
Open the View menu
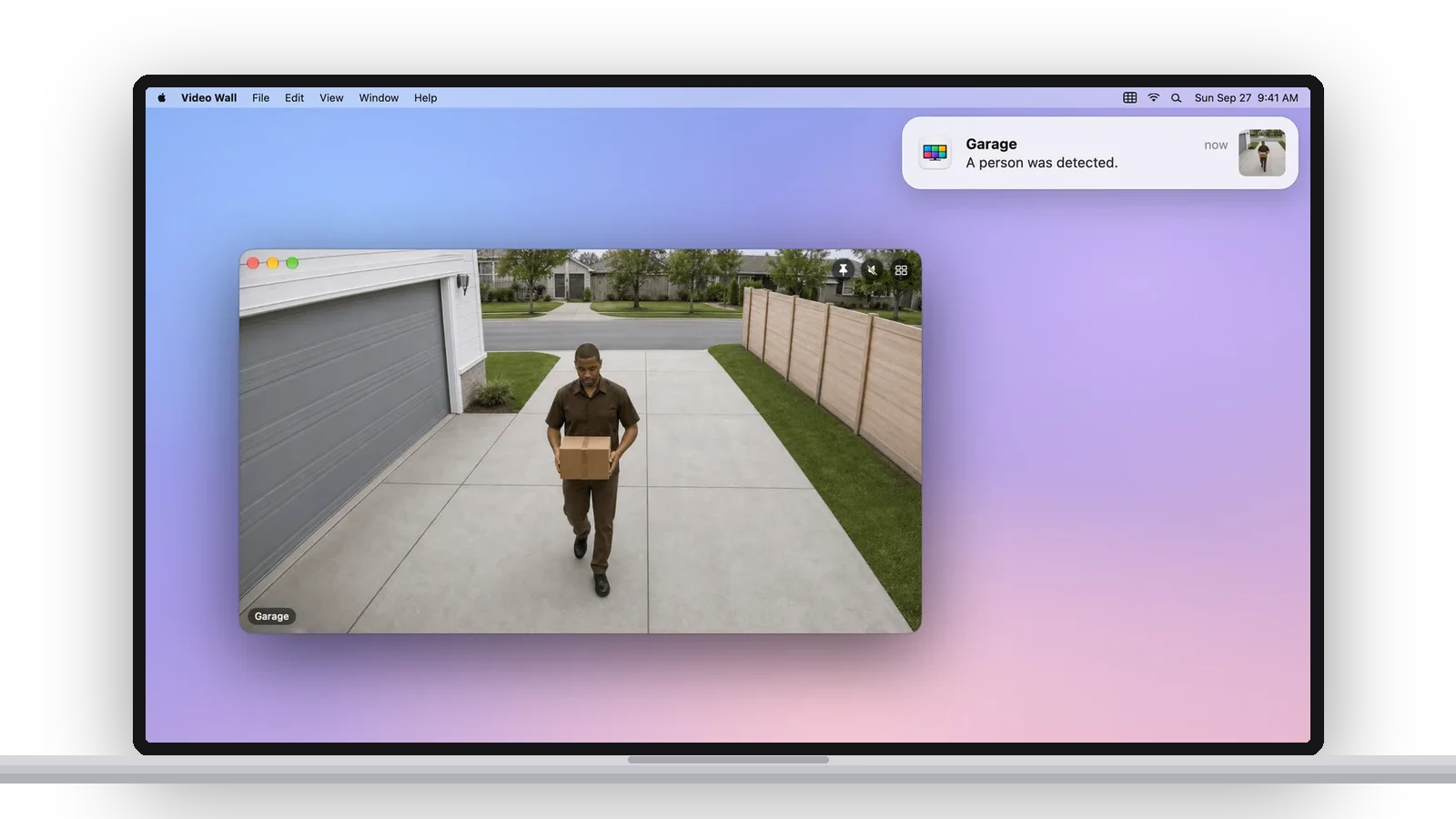(x=331, y=98)
